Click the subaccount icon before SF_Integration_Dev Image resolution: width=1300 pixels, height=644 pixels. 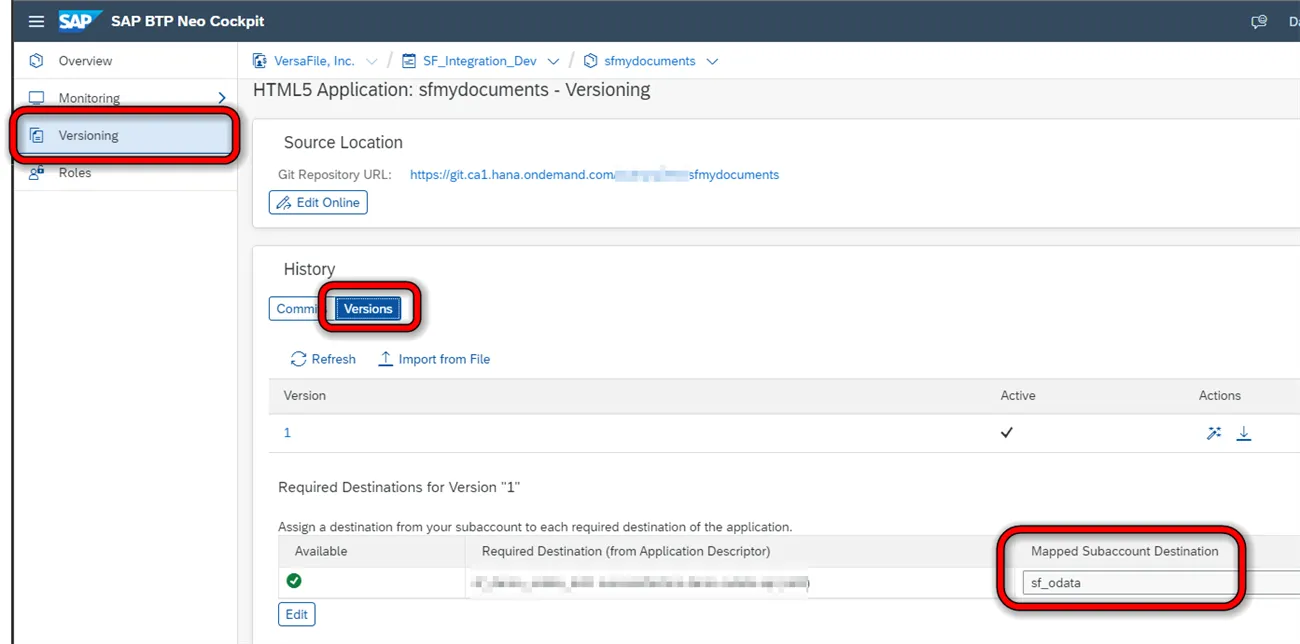point(409,61)
